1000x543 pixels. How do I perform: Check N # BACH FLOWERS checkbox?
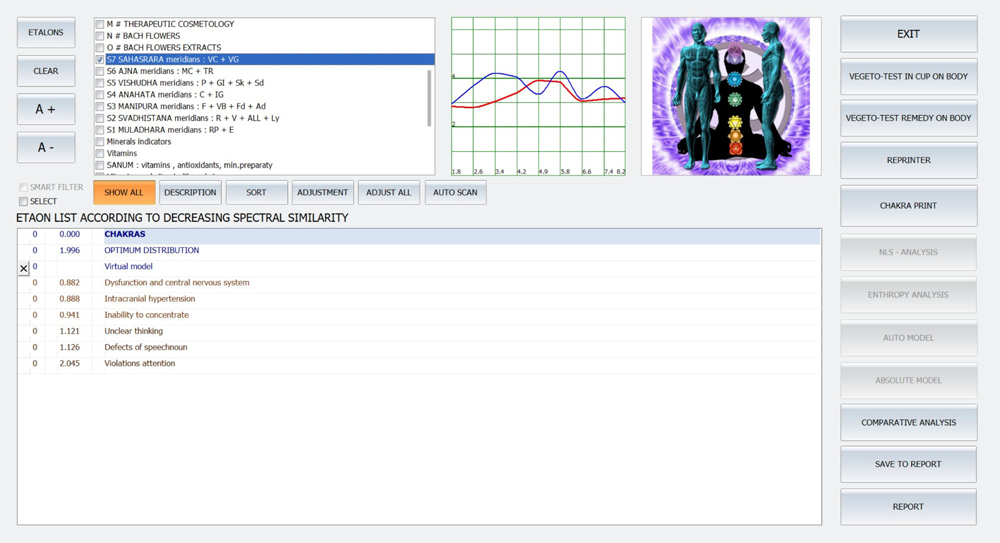[x=99, y=36]
